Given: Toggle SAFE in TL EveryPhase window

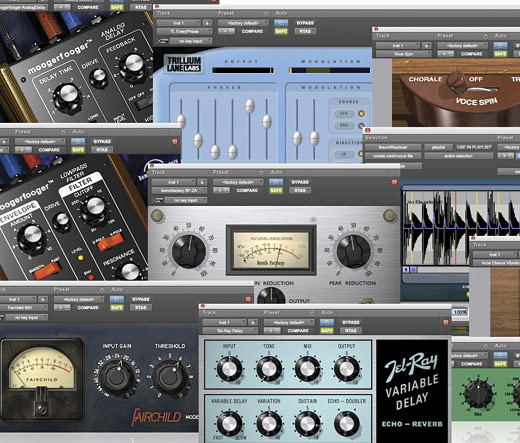Looking at the screenshot, I should tap(281, 31).
